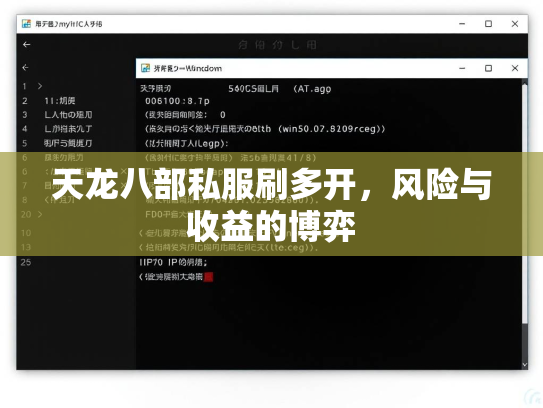Select the sidebar row on line number 5
Screen dimensions: 543x408
(x=68, y=143)
